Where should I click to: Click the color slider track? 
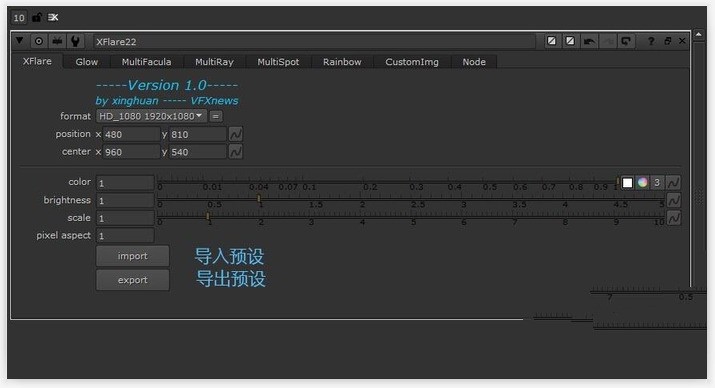[388, 182]
